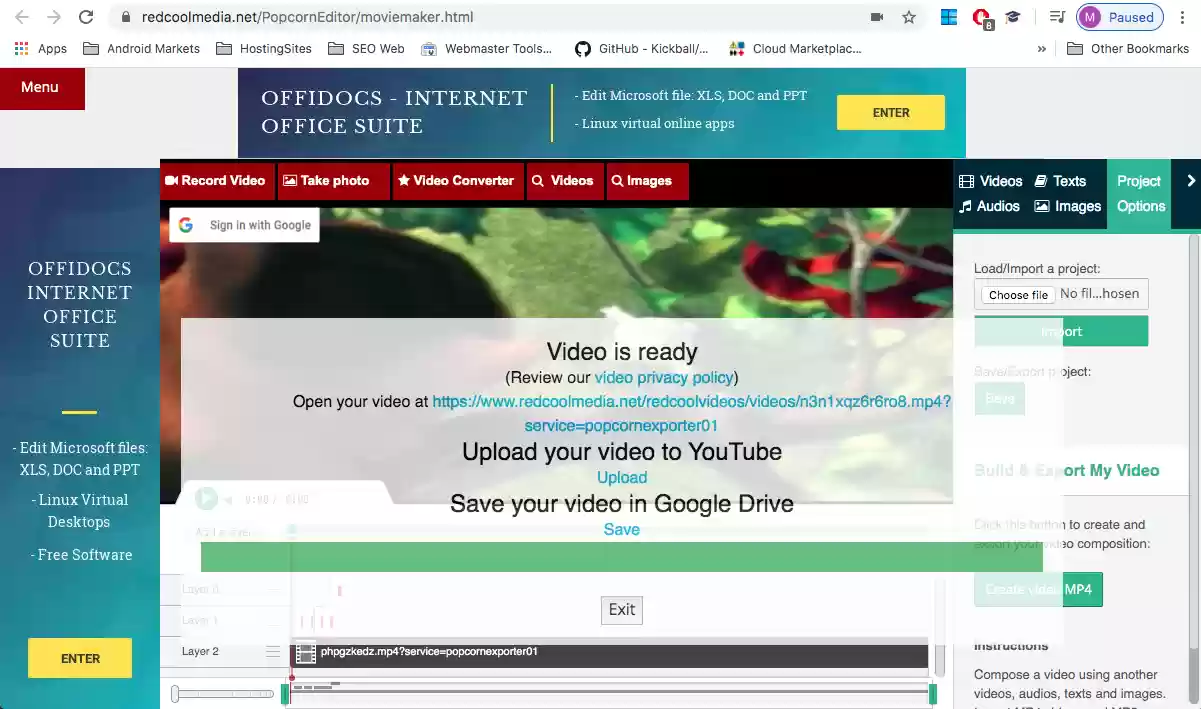Viewport: 1201px width, 709px height.
Task: Click the Upload link for YouTube
Action: click(622, 478)
